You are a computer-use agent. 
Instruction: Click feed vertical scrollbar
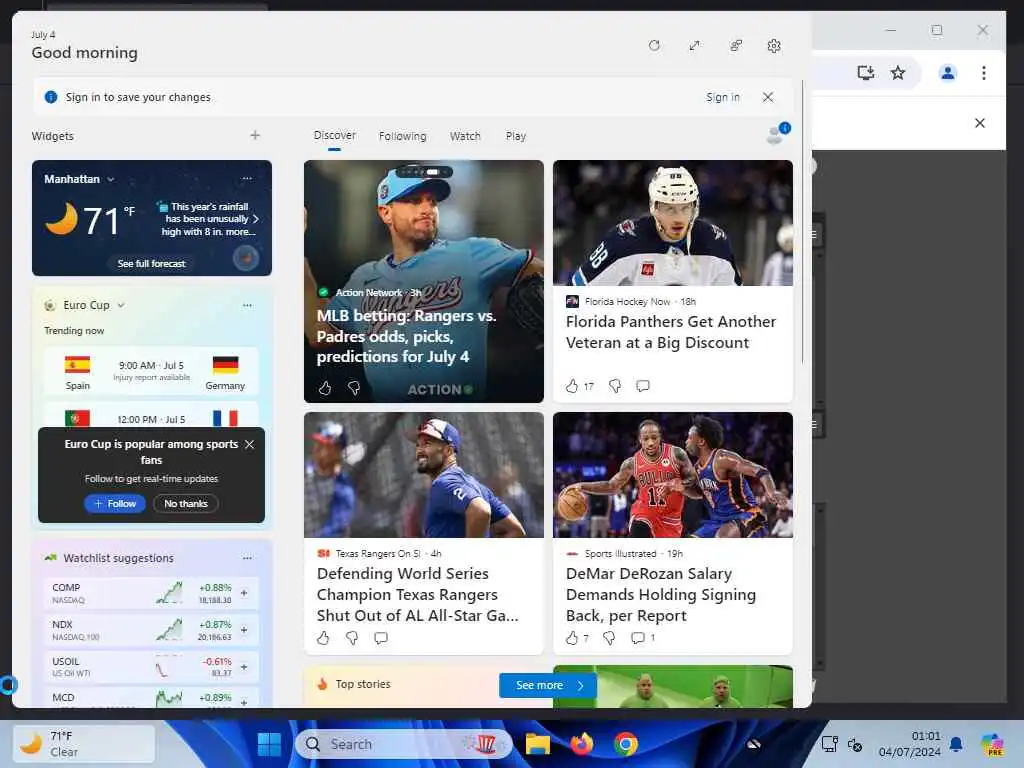[x=802, y=222]
